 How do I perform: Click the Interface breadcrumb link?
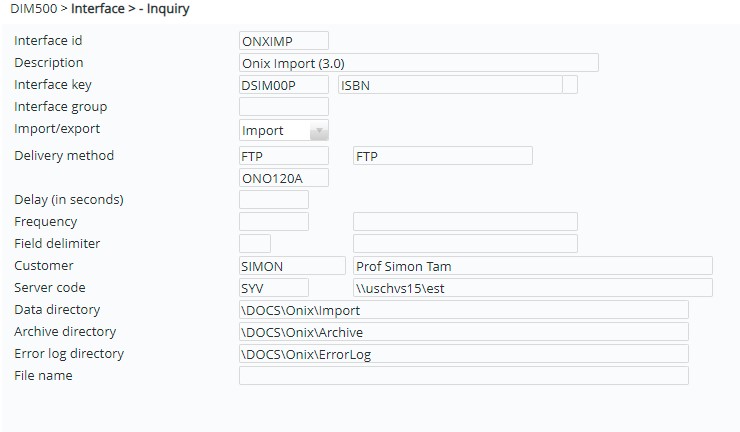click(98, 8)
